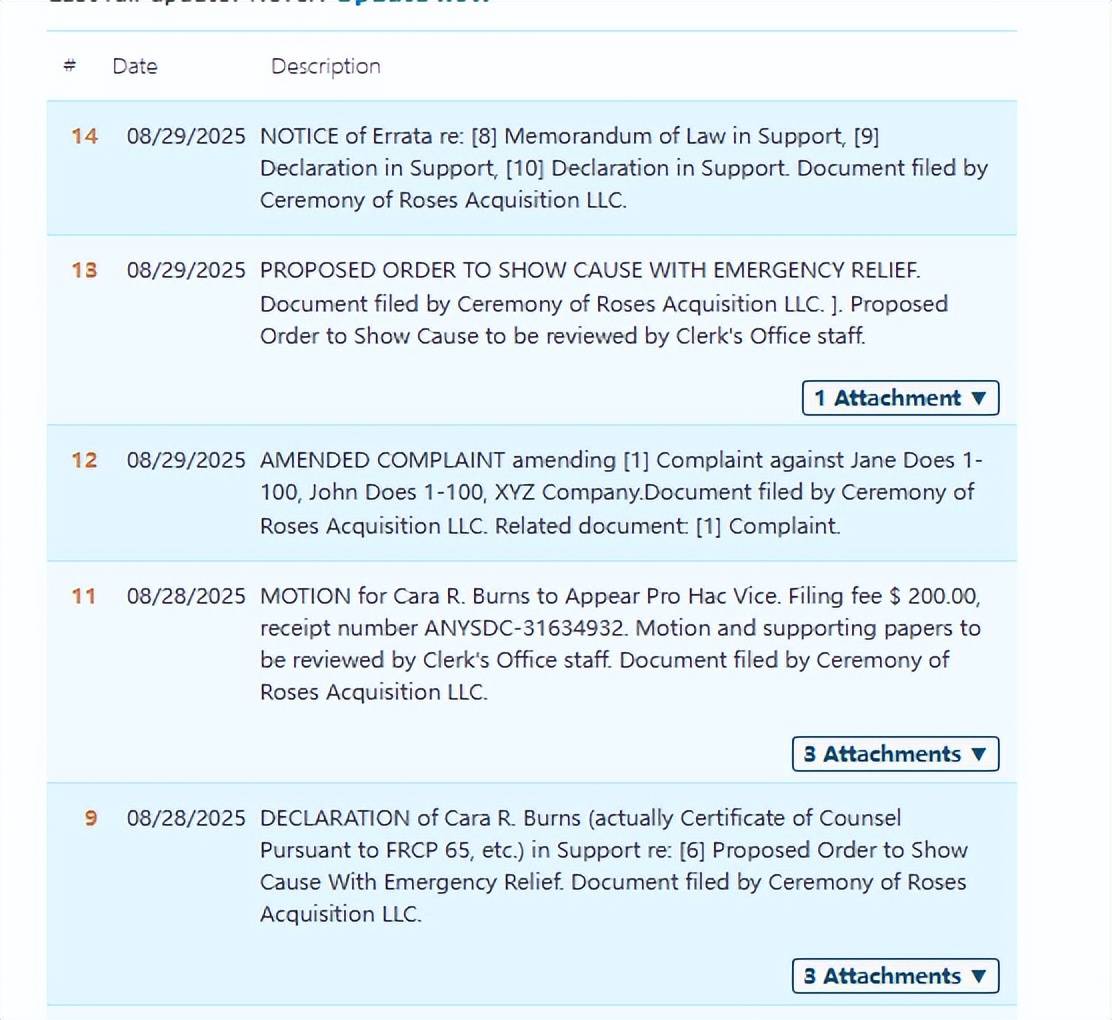1112x1020 pixels.
Task: Open docket entry 12 Amended Complaint
Action: coord(84,460)
